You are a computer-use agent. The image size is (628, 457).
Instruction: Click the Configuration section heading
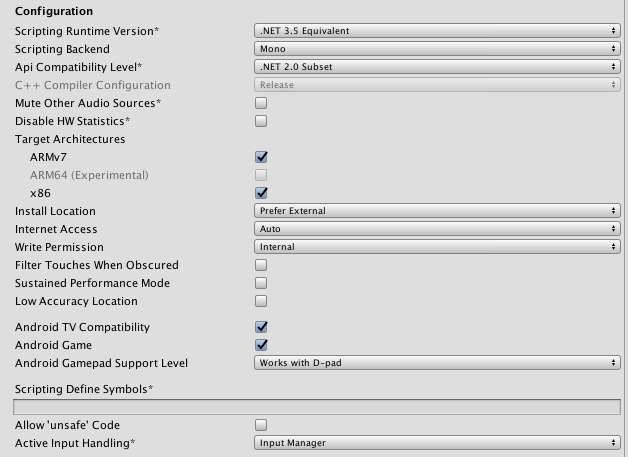(54, 11)
